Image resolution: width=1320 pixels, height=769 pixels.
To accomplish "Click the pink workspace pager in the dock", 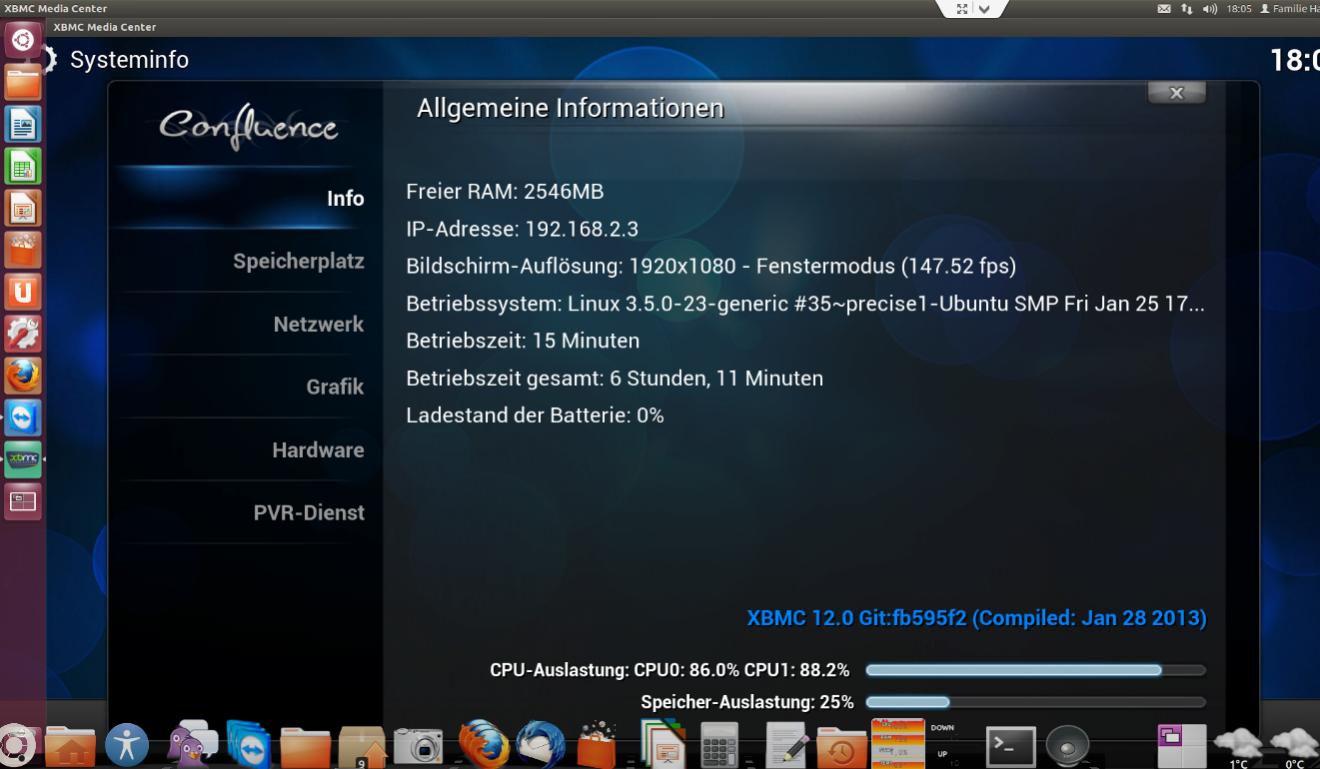I will (x=1181, y=746).
